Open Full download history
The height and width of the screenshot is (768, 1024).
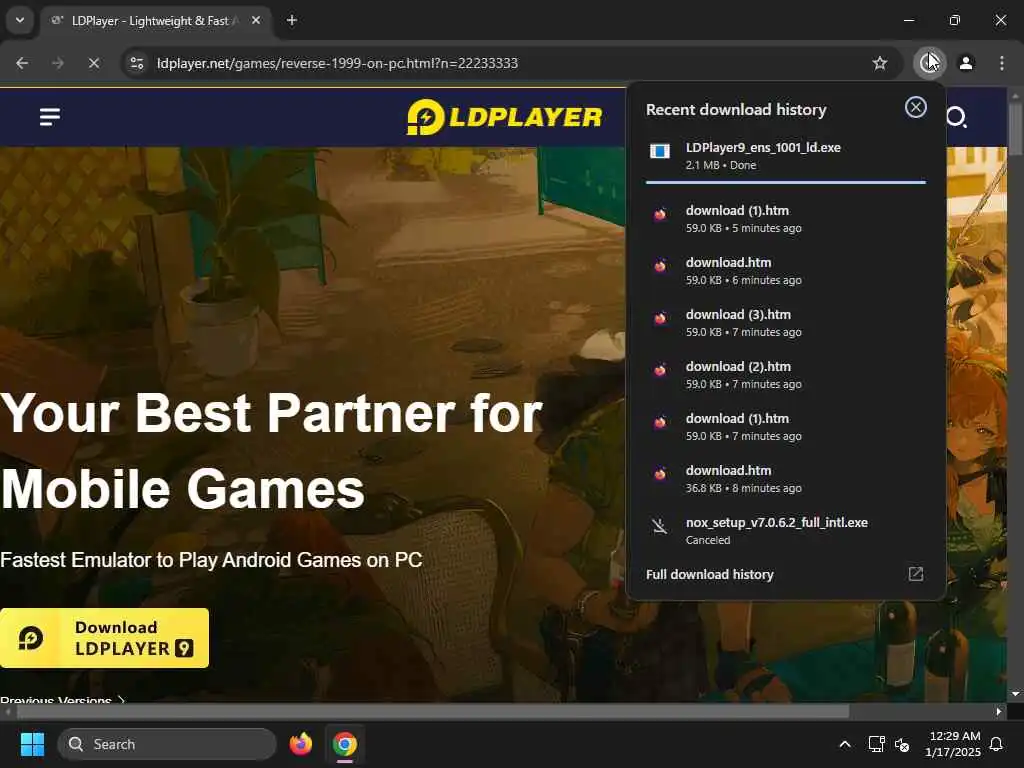pyautogui.click(x=786, y=575)
